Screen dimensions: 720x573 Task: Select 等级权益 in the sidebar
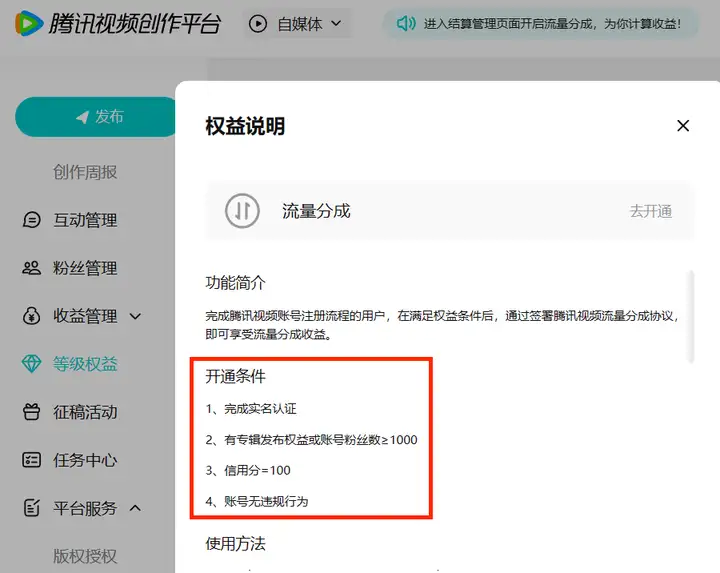coord(85,364)
